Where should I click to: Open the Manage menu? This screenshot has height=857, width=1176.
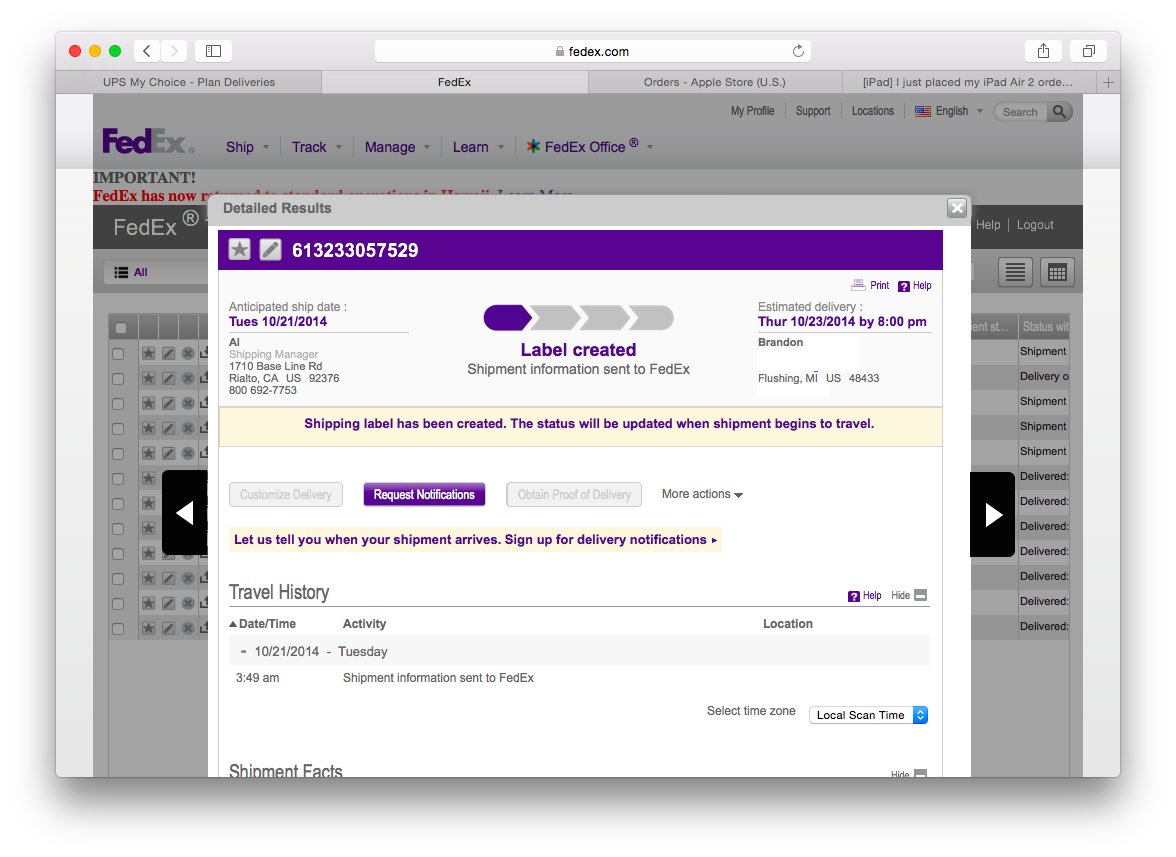[x=398, y=147]
